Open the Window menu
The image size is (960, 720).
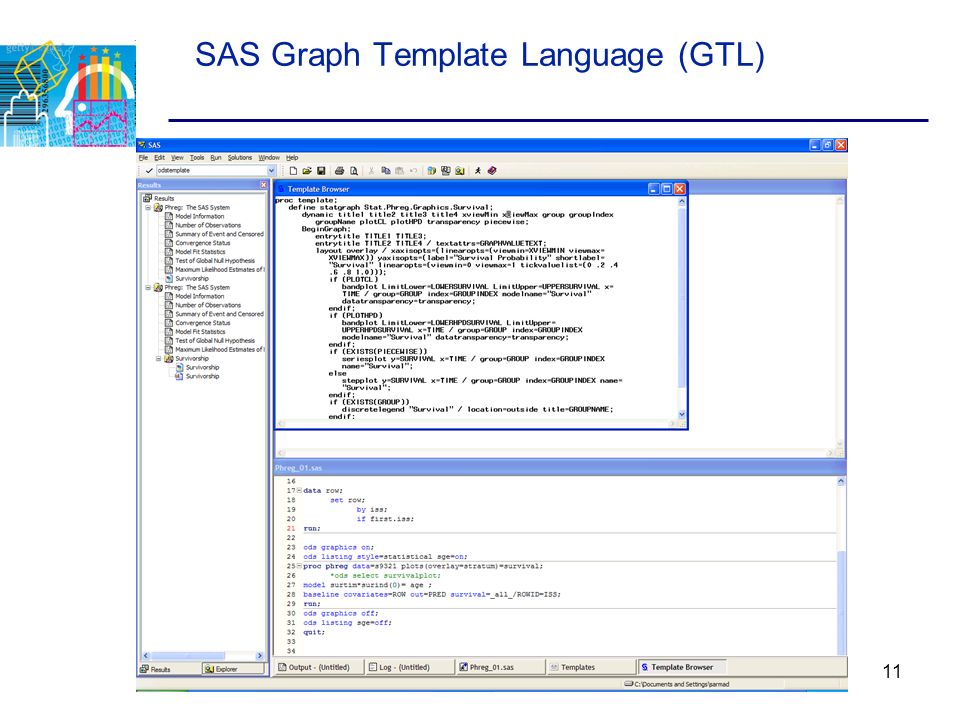click(x=269, y=157)
